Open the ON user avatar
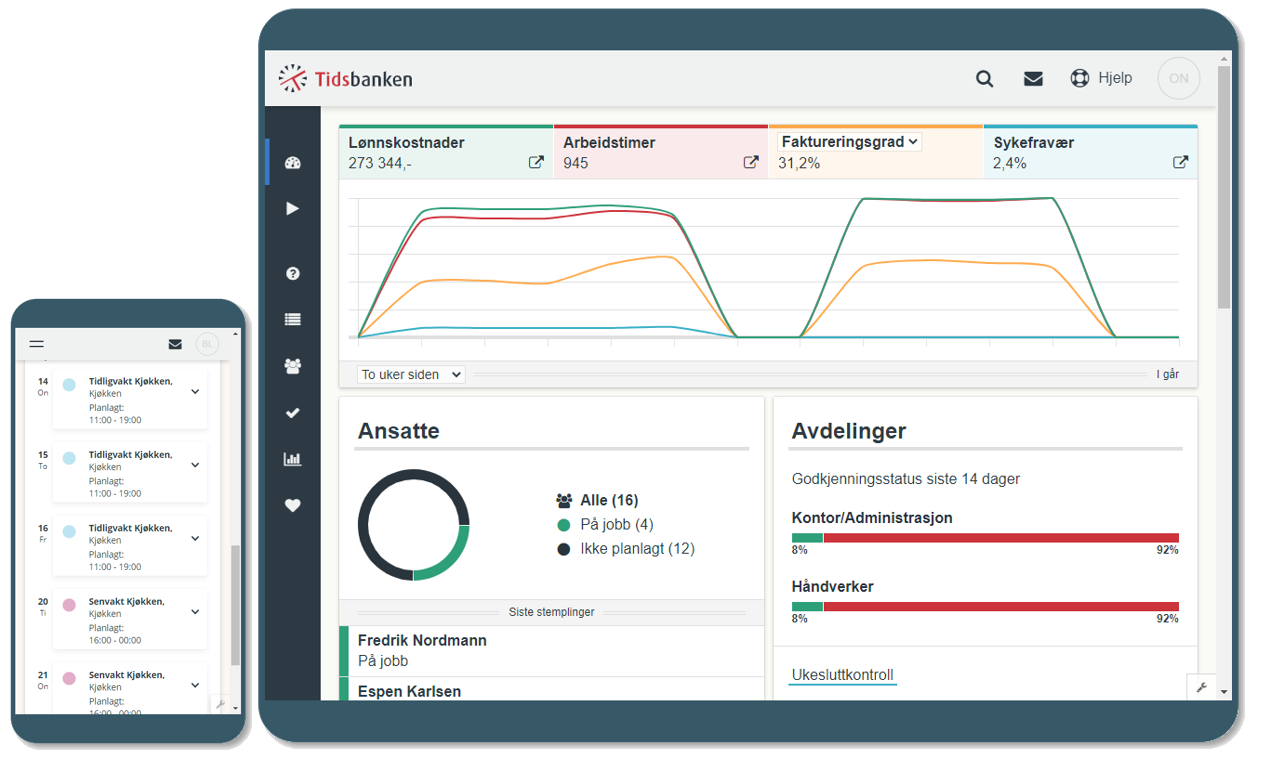 click(1179, 78)
